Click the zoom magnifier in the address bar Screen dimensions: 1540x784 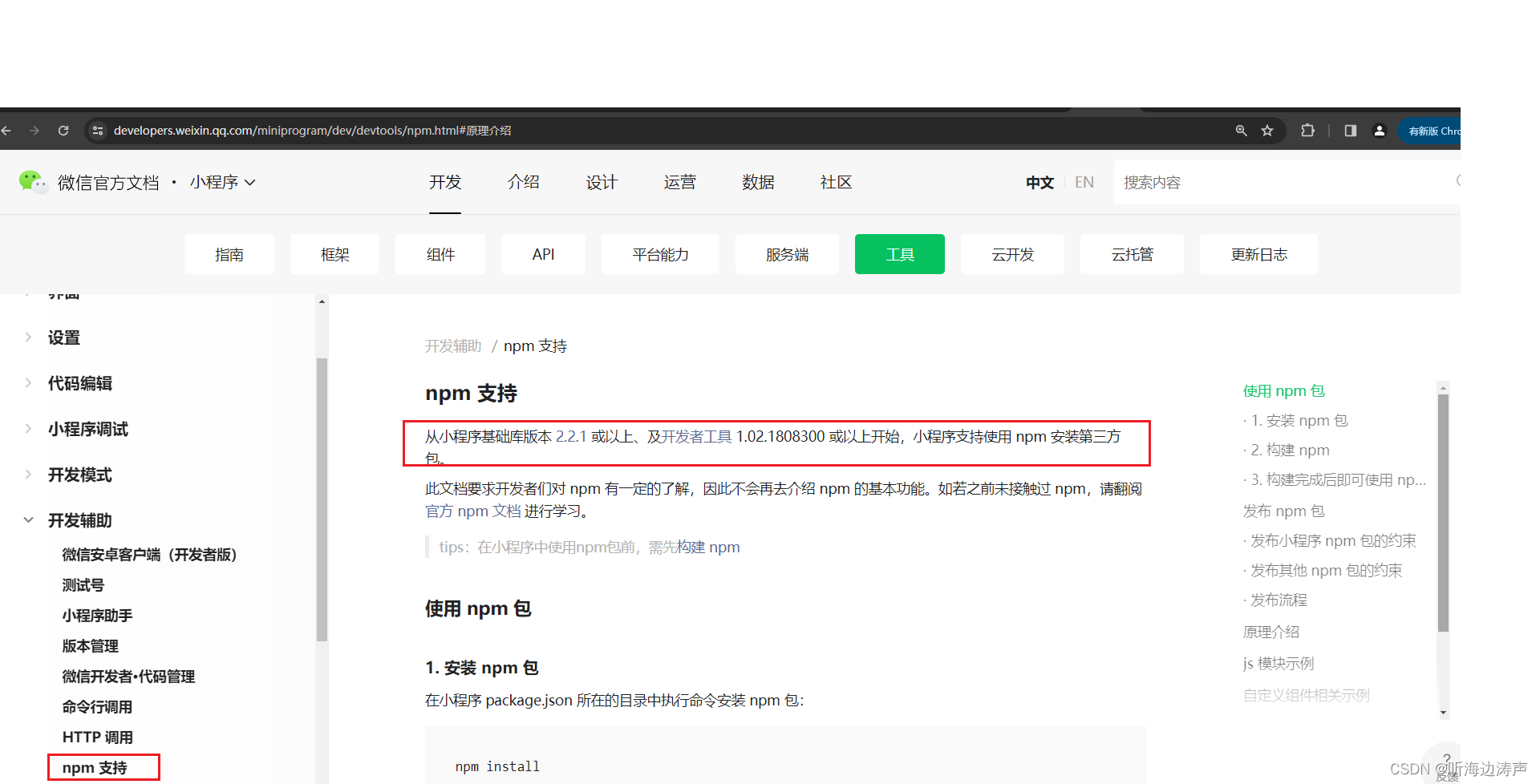[x=1241, y=130]
